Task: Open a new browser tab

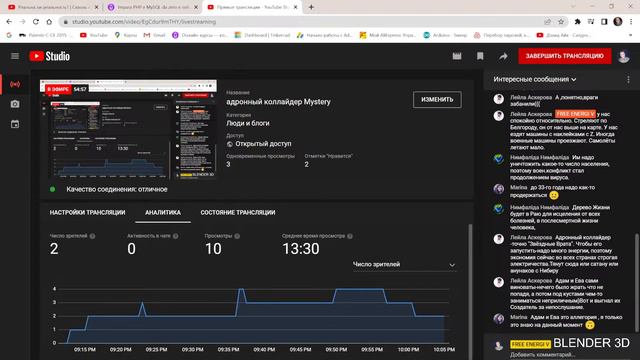Action: [311, 7]
